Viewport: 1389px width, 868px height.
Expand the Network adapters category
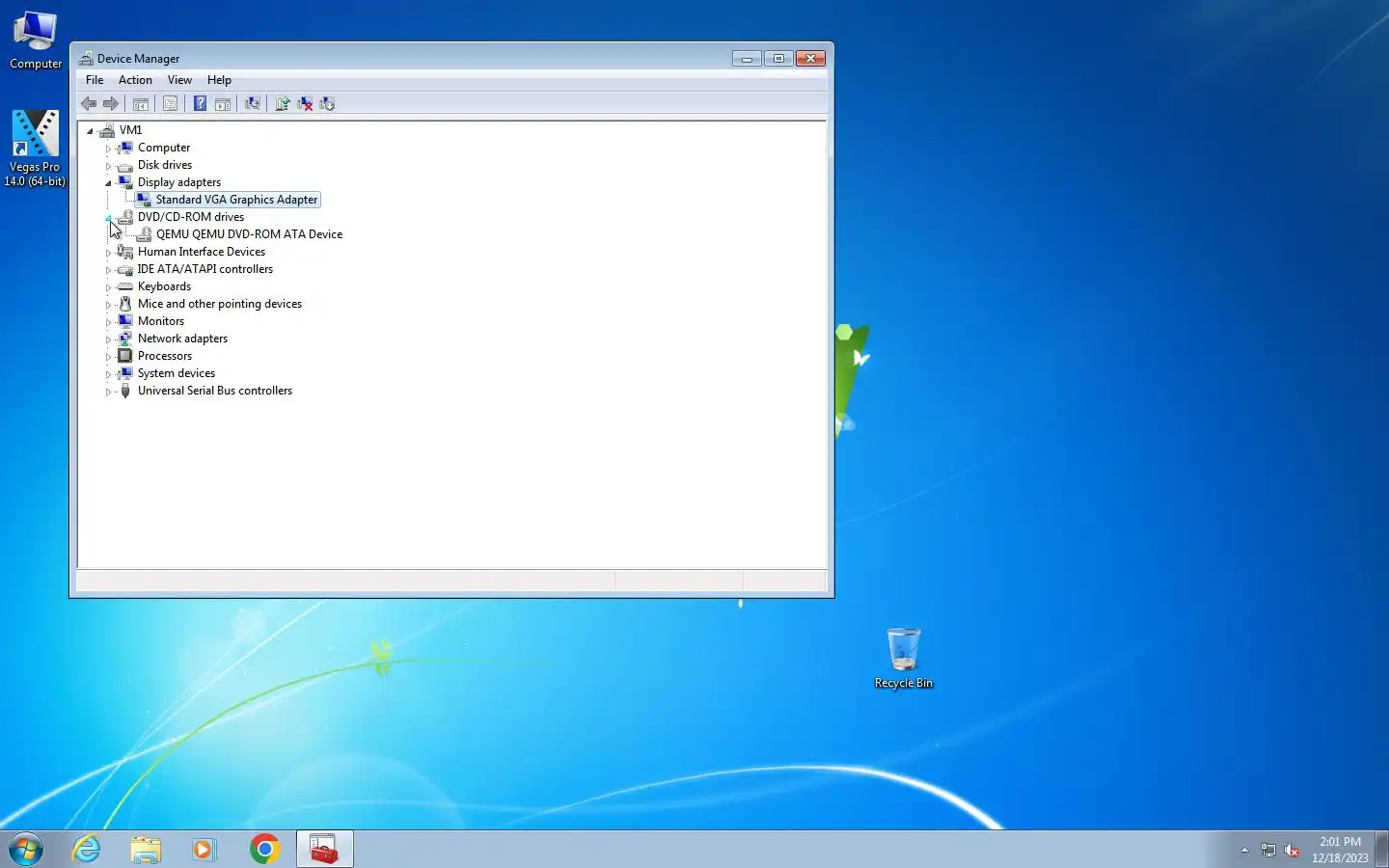[x=108, y=339]
